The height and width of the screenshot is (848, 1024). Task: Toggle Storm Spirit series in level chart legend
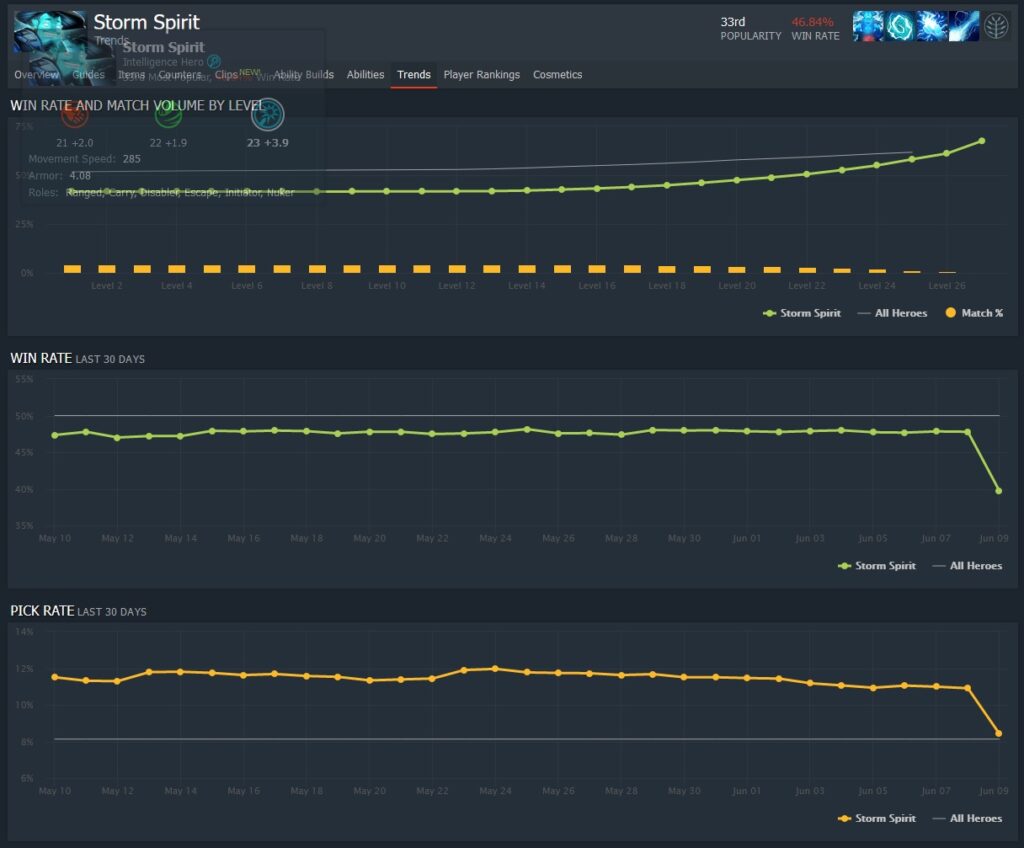tap(802, 313)
